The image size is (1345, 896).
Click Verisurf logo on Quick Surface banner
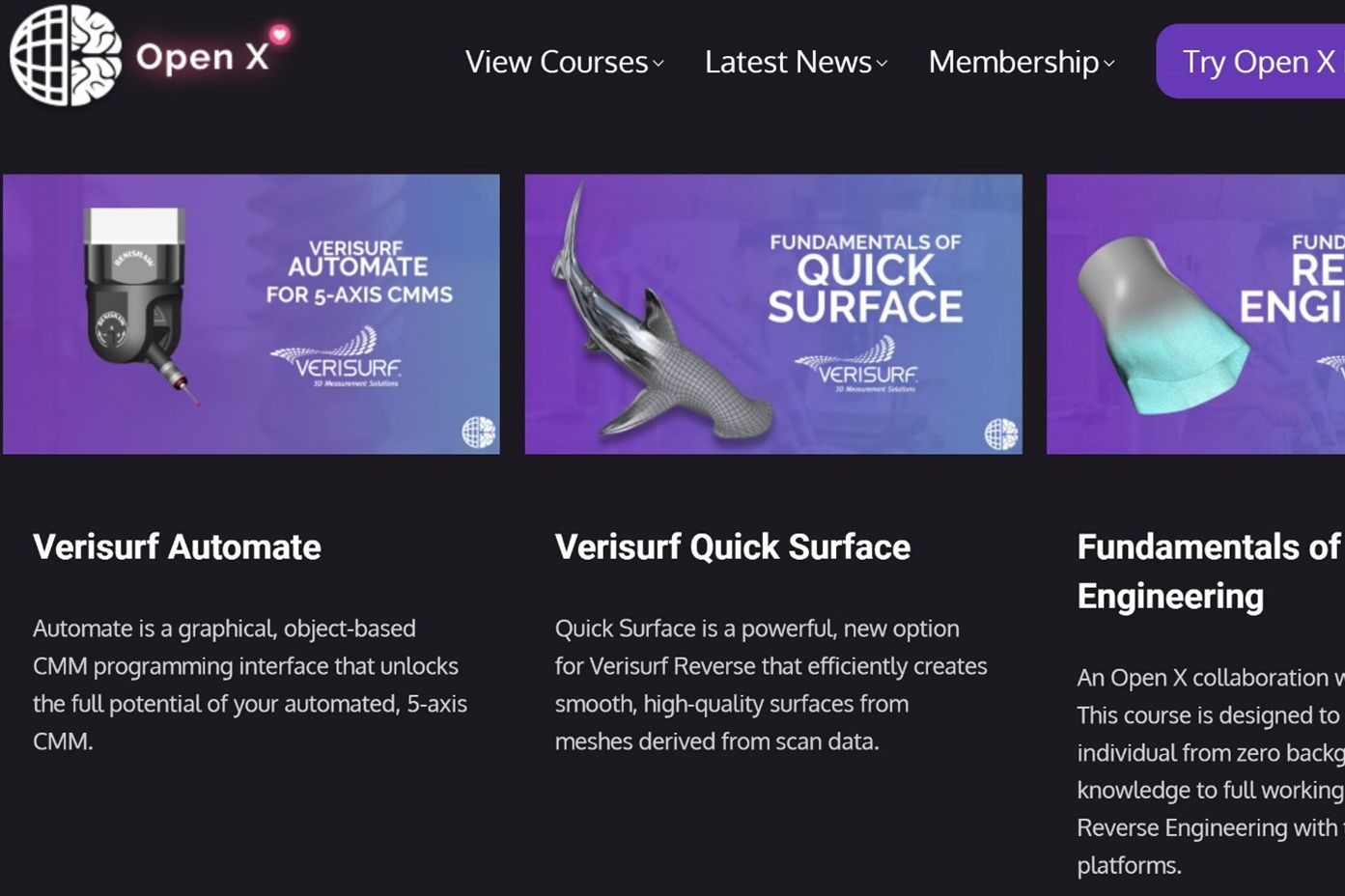(857, 365)
